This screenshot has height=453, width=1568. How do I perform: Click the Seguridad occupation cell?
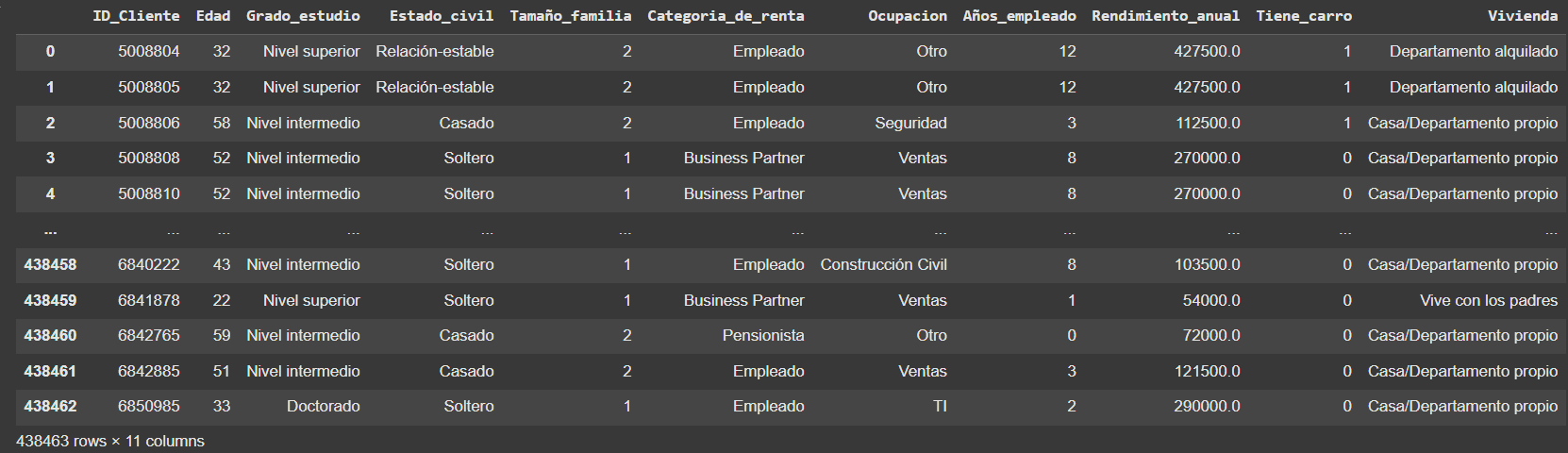910,123
